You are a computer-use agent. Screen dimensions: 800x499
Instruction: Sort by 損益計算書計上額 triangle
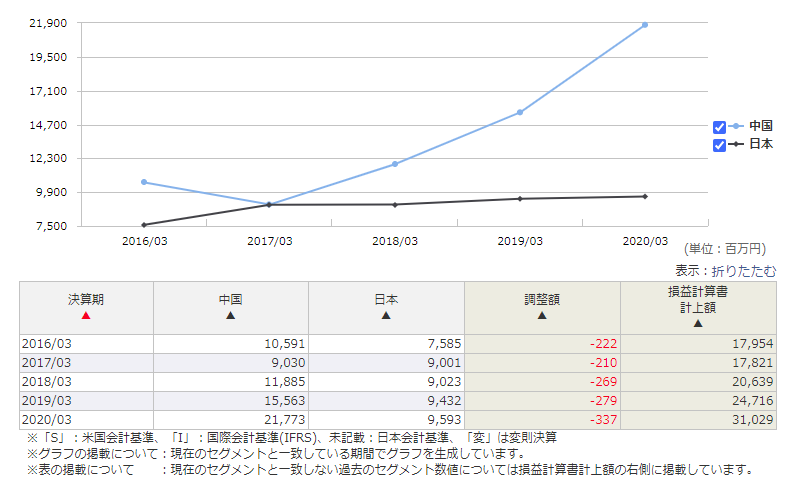pos(698,323)
